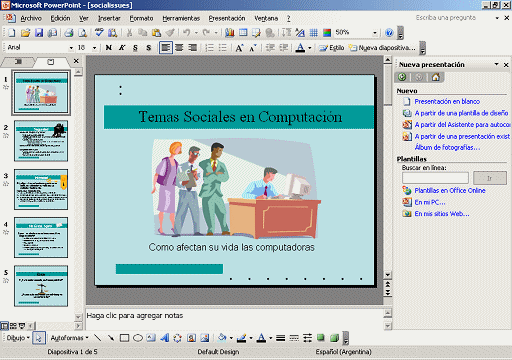Viewport: 512px width, 360px height.
Task: Click the Copy icon in the toolbar
Action: pyautogui.click(x=143, y=33)
